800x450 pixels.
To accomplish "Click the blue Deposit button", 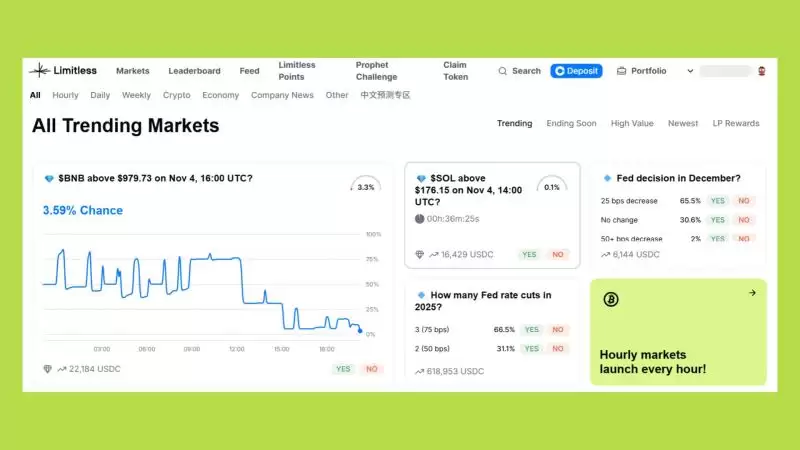I will tap(576, 71).
